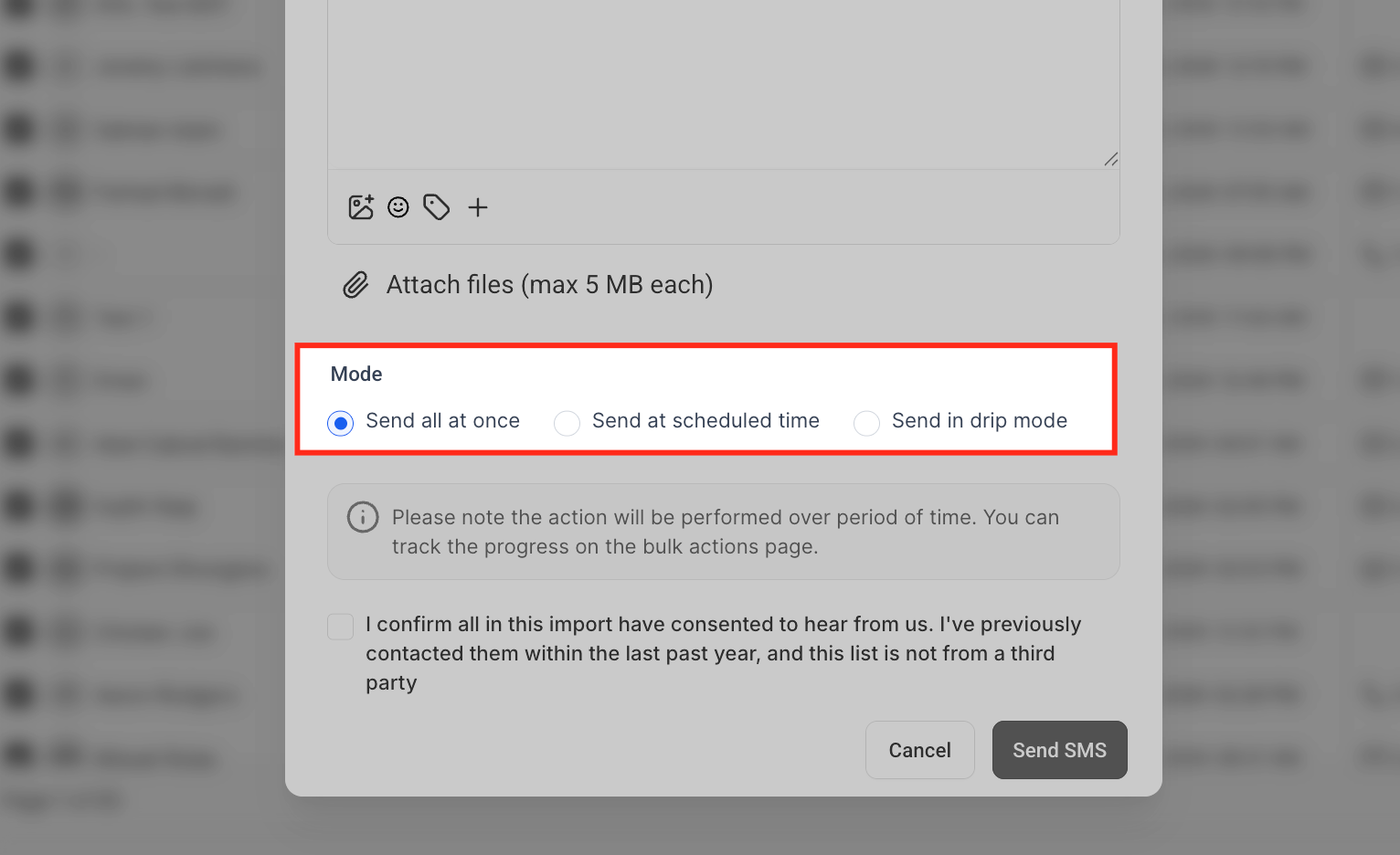
Task: Open Attach files (max 5 MB each) link
Action: (549, 285)
